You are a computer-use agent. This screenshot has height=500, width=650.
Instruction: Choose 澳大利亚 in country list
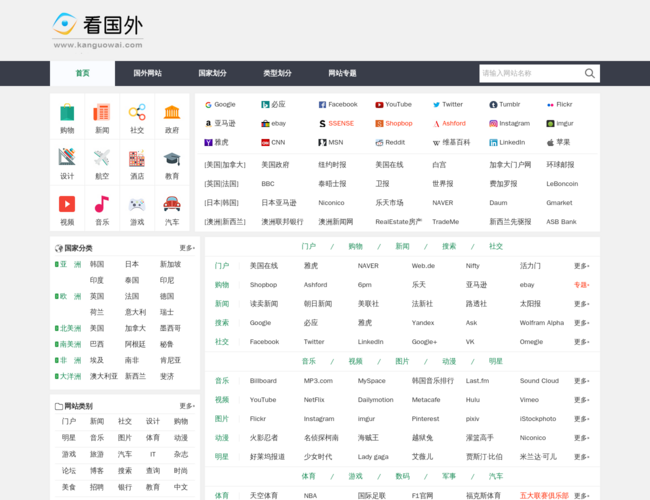pyautogui.click(x=104, y=376)
